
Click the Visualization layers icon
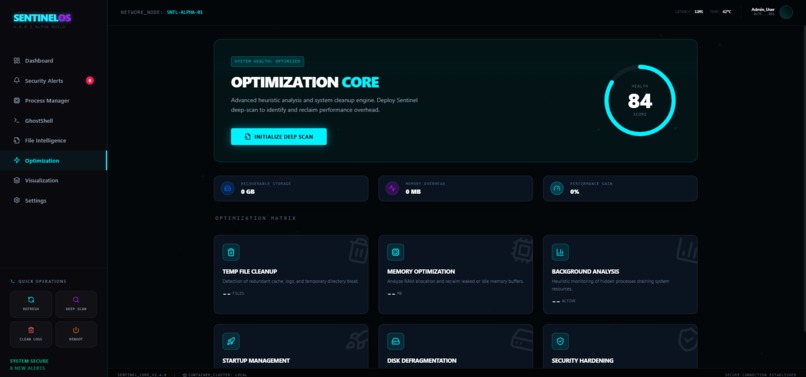point(17,181)
